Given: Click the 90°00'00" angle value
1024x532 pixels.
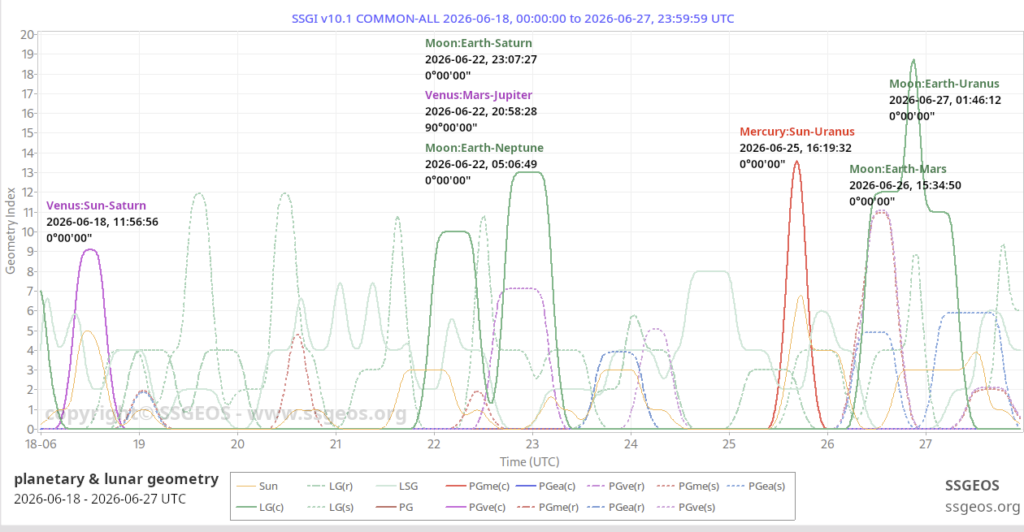Looking at the screenshot, I should 451,128.
